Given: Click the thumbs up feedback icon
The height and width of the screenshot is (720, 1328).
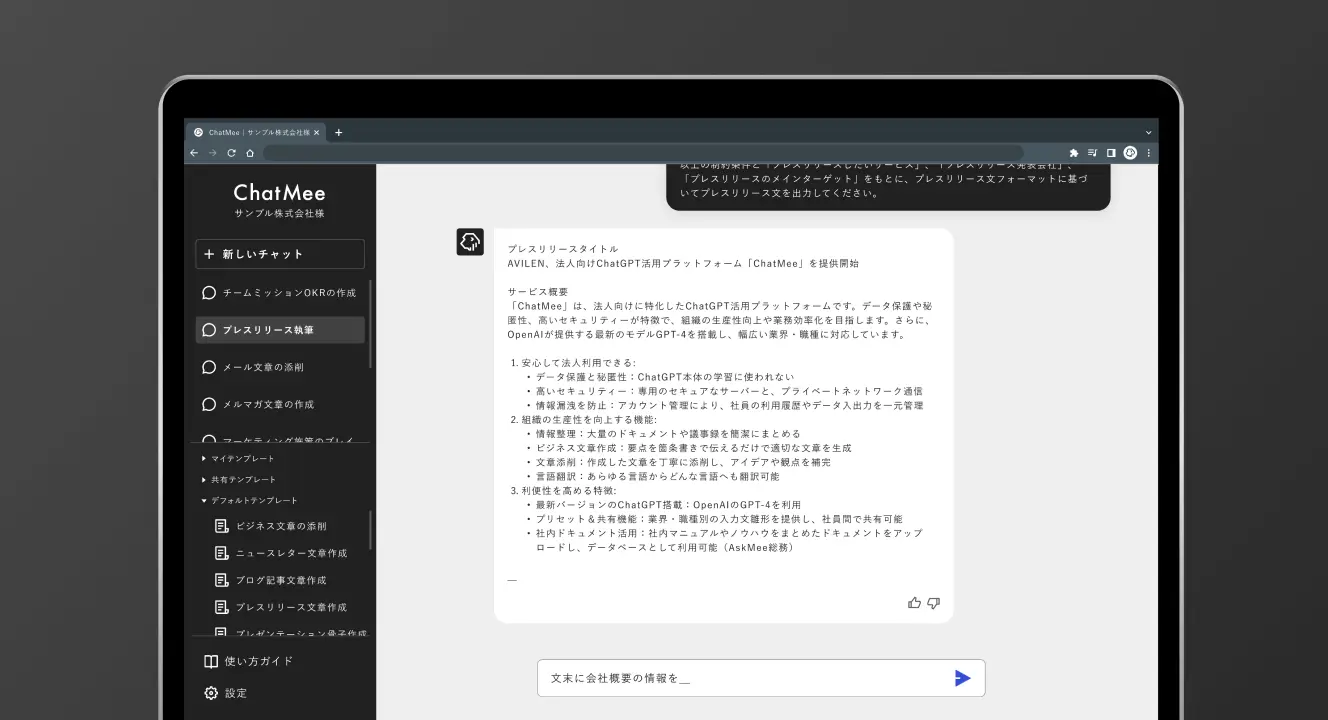Looking at the screenshot, I should (x=914, y=603).
